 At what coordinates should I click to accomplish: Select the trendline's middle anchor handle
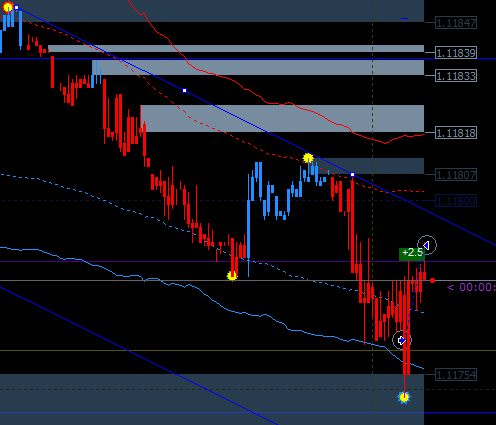coord(185,90)
